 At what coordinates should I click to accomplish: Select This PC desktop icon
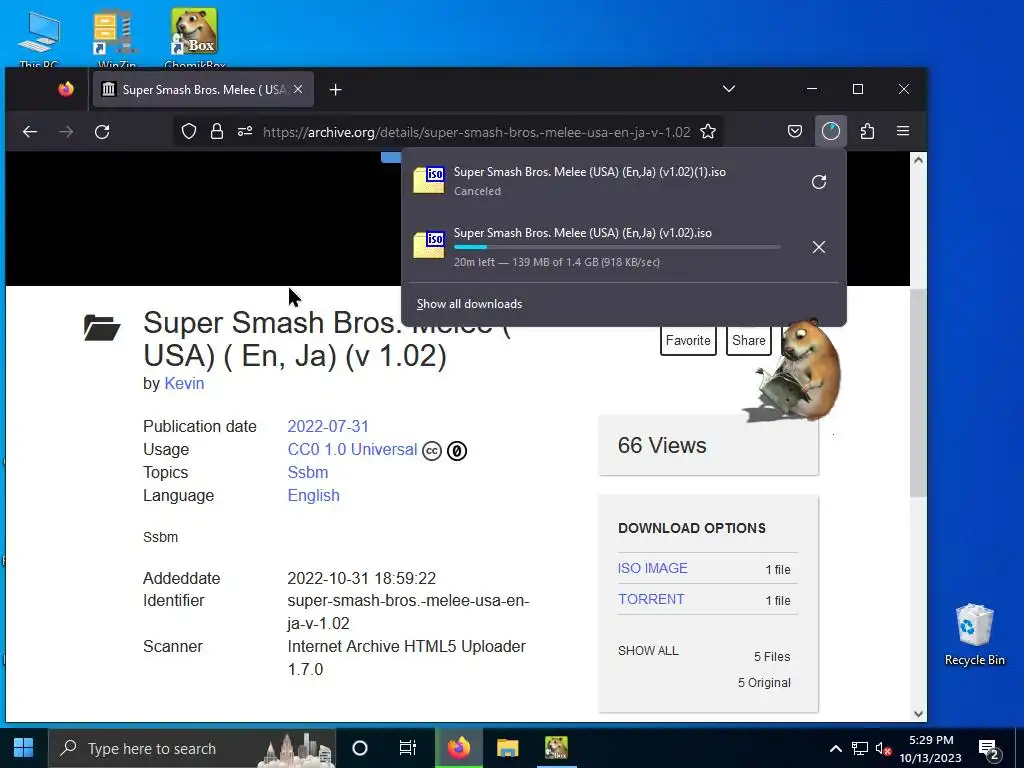(39, 39)
